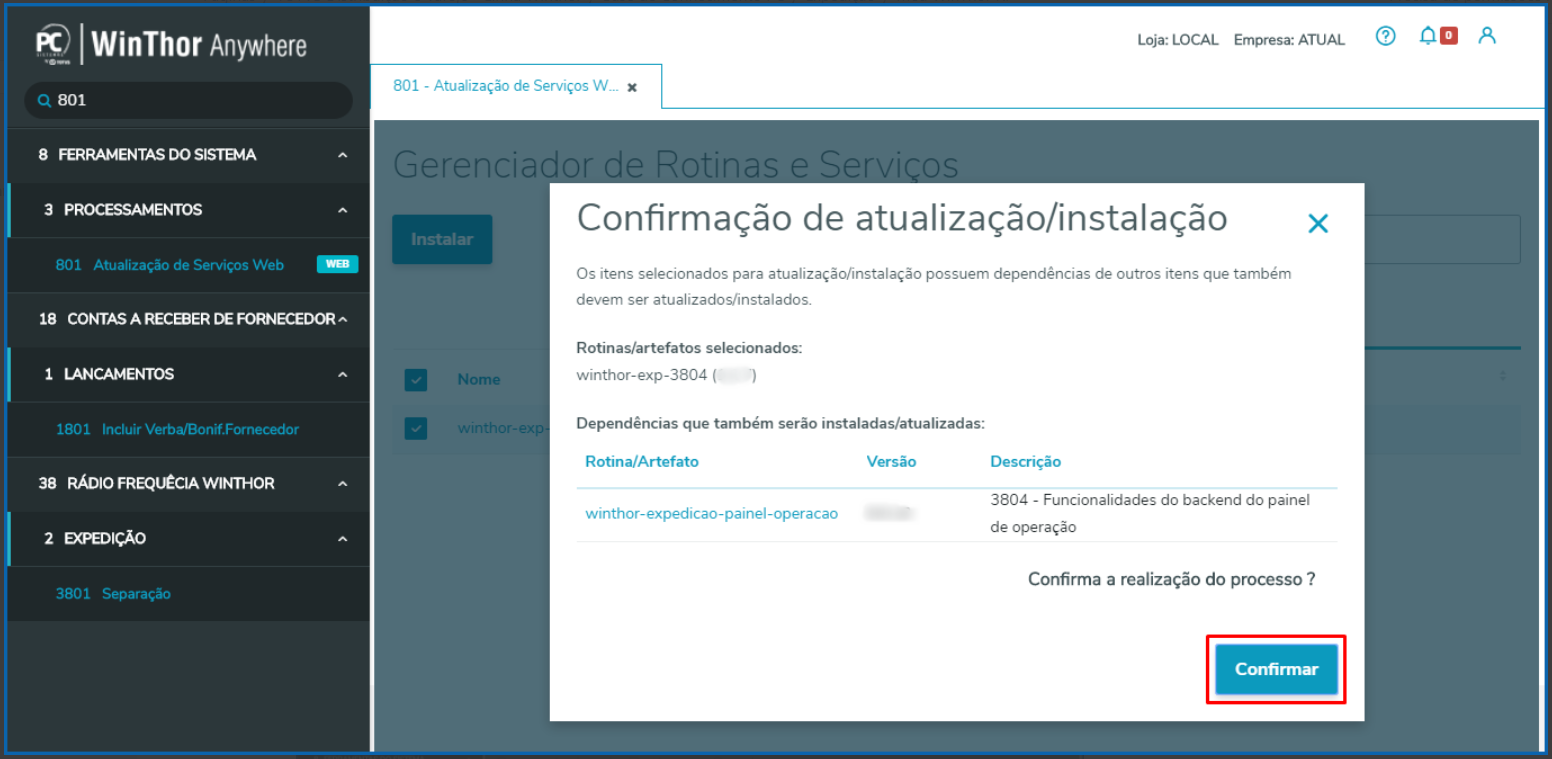Open 3801 Separação routine
Viewport: 1552px width, 759px height.
point(113,594)
